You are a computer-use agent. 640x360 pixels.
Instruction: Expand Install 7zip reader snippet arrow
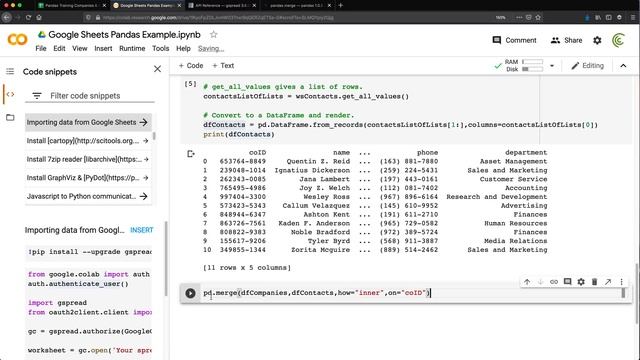point(146,159)
